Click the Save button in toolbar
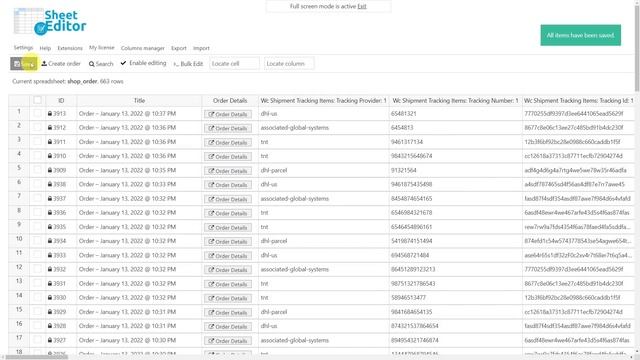This screenshot has height=360, width=640. [23, 64]
